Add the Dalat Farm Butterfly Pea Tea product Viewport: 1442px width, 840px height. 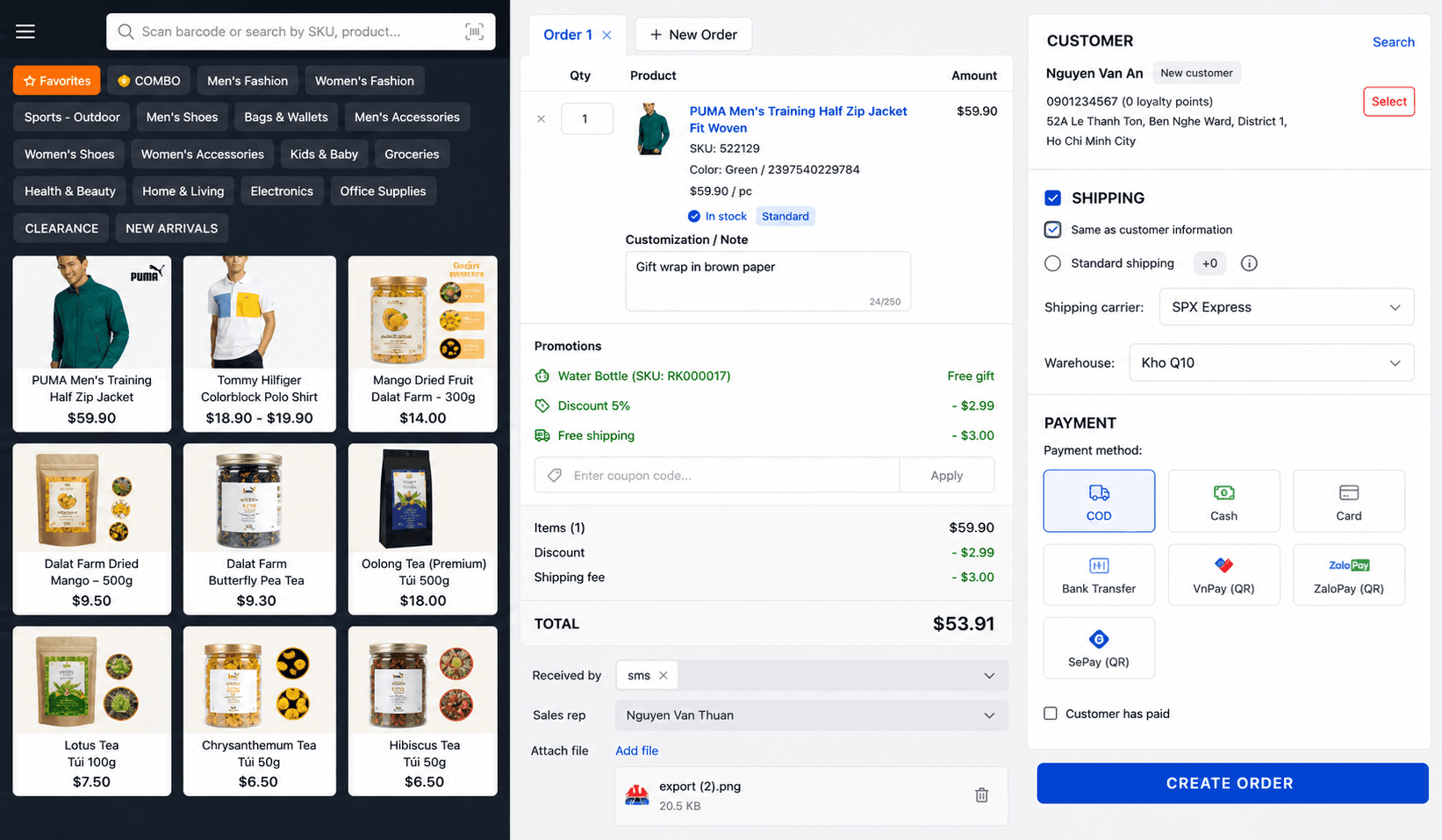(x=260, y=528)
